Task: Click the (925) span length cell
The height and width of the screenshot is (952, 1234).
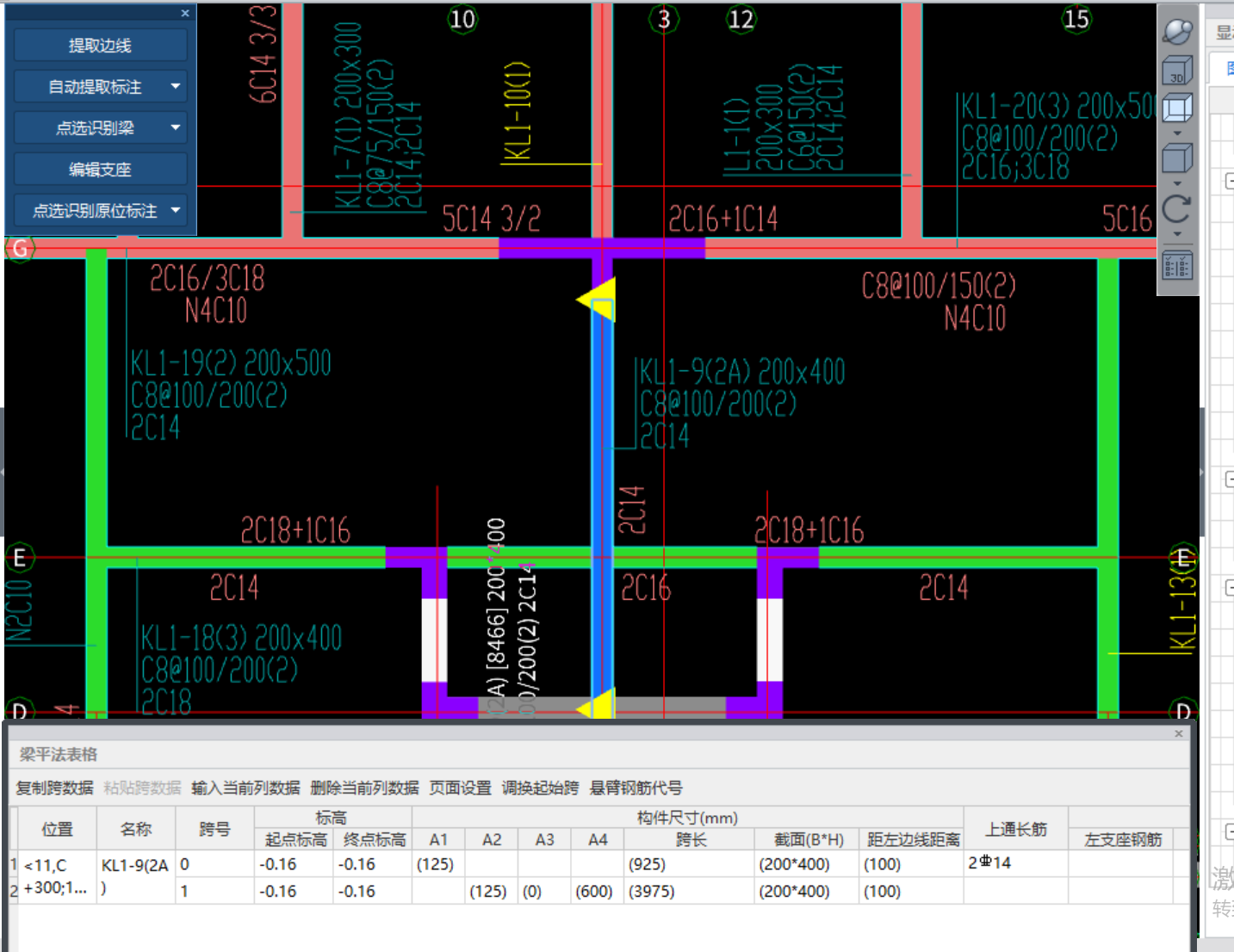Action: (690, 864)
